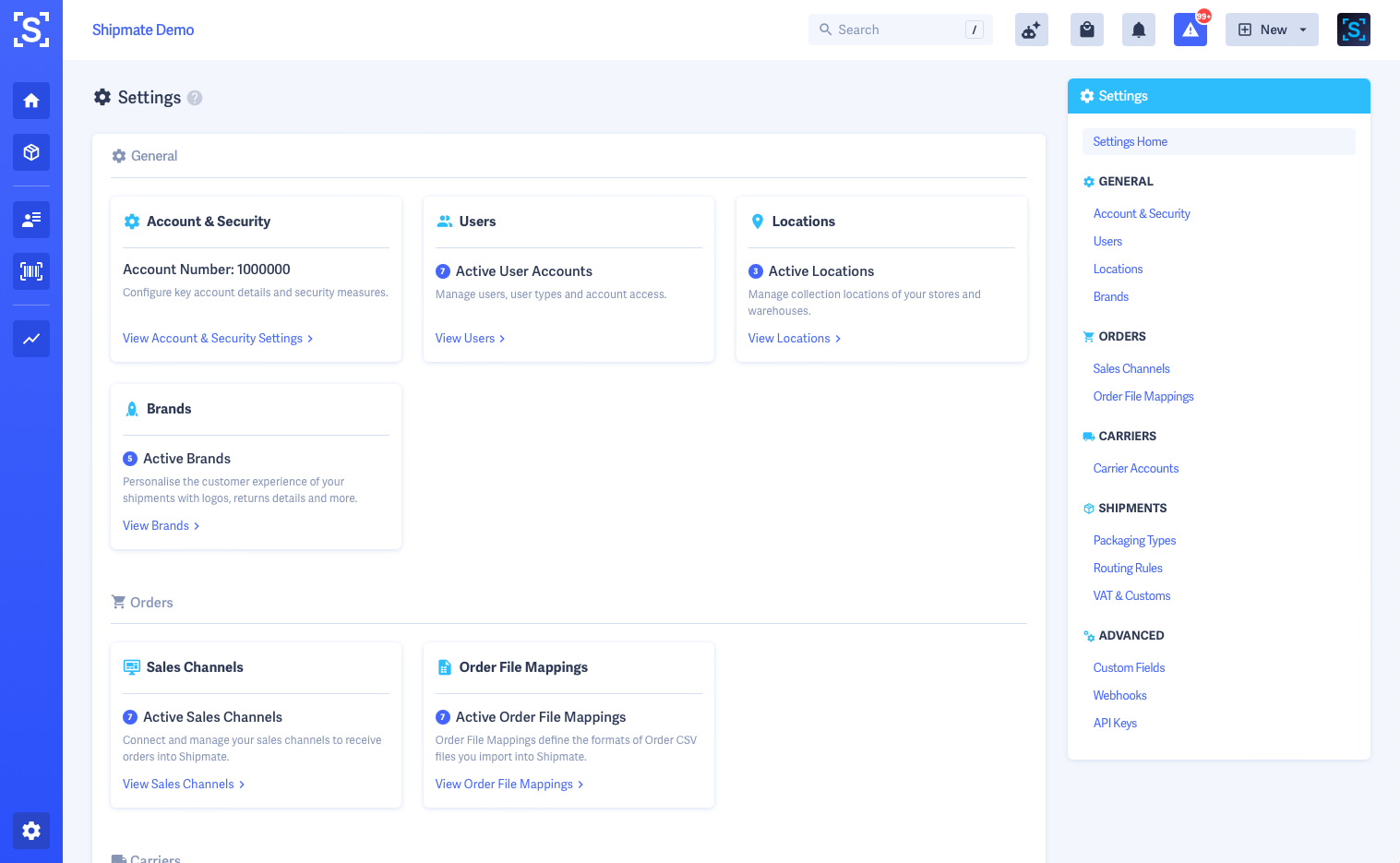Click the Active Sales Channels heading
1400x863 pixels.
(212, 717)
